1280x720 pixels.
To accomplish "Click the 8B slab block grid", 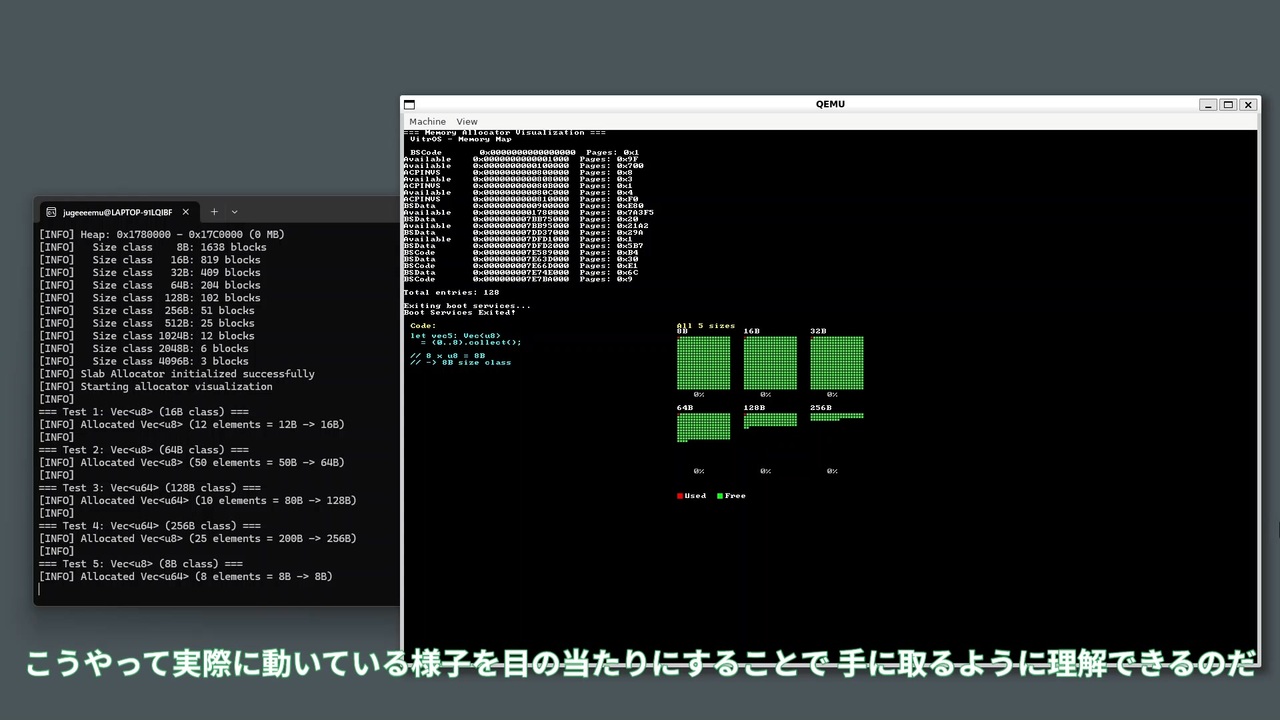I will [x=703, y=363].
